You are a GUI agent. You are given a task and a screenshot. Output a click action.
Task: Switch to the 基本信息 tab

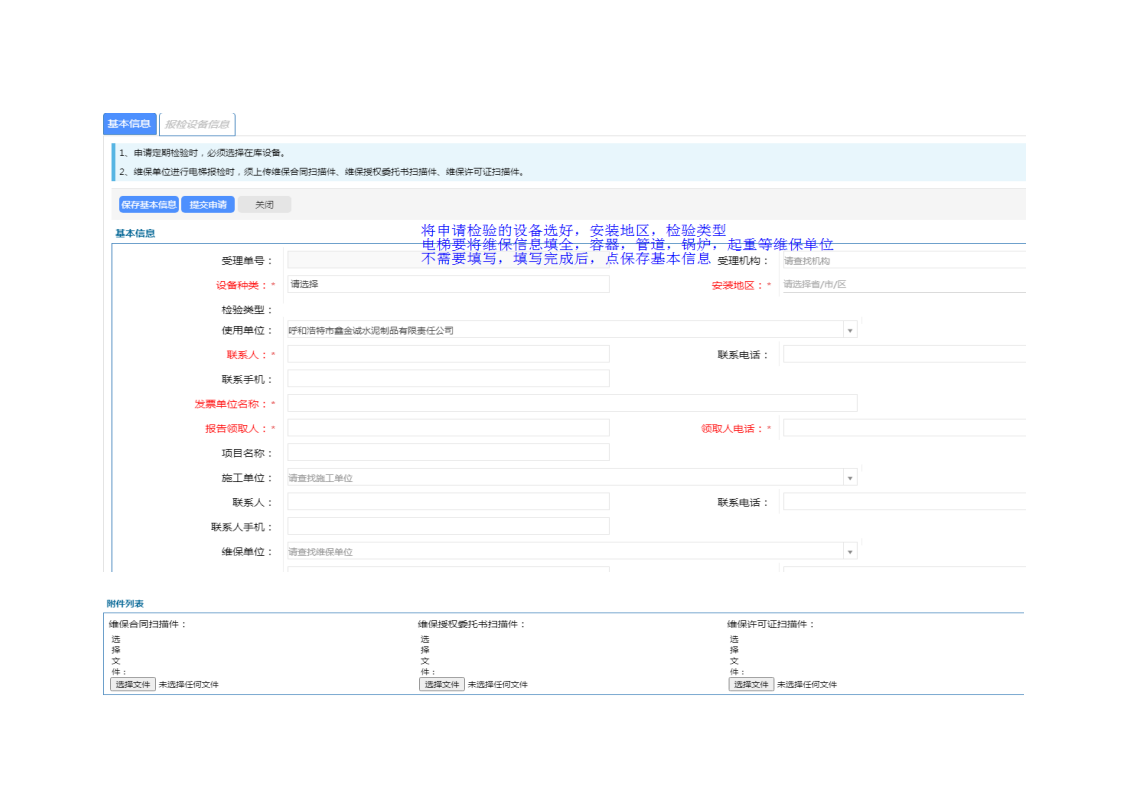click(x=130, y=124)
